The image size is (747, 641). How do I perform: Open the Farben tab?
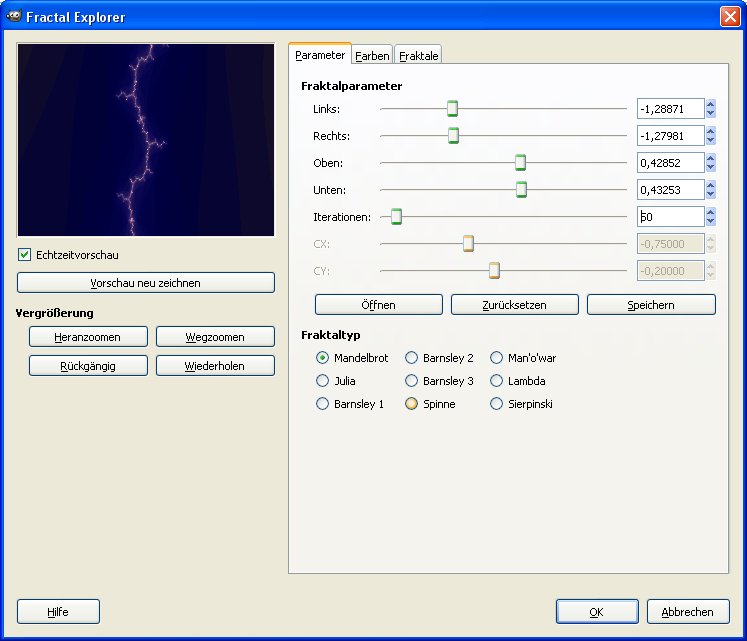(x=372, y=56)
